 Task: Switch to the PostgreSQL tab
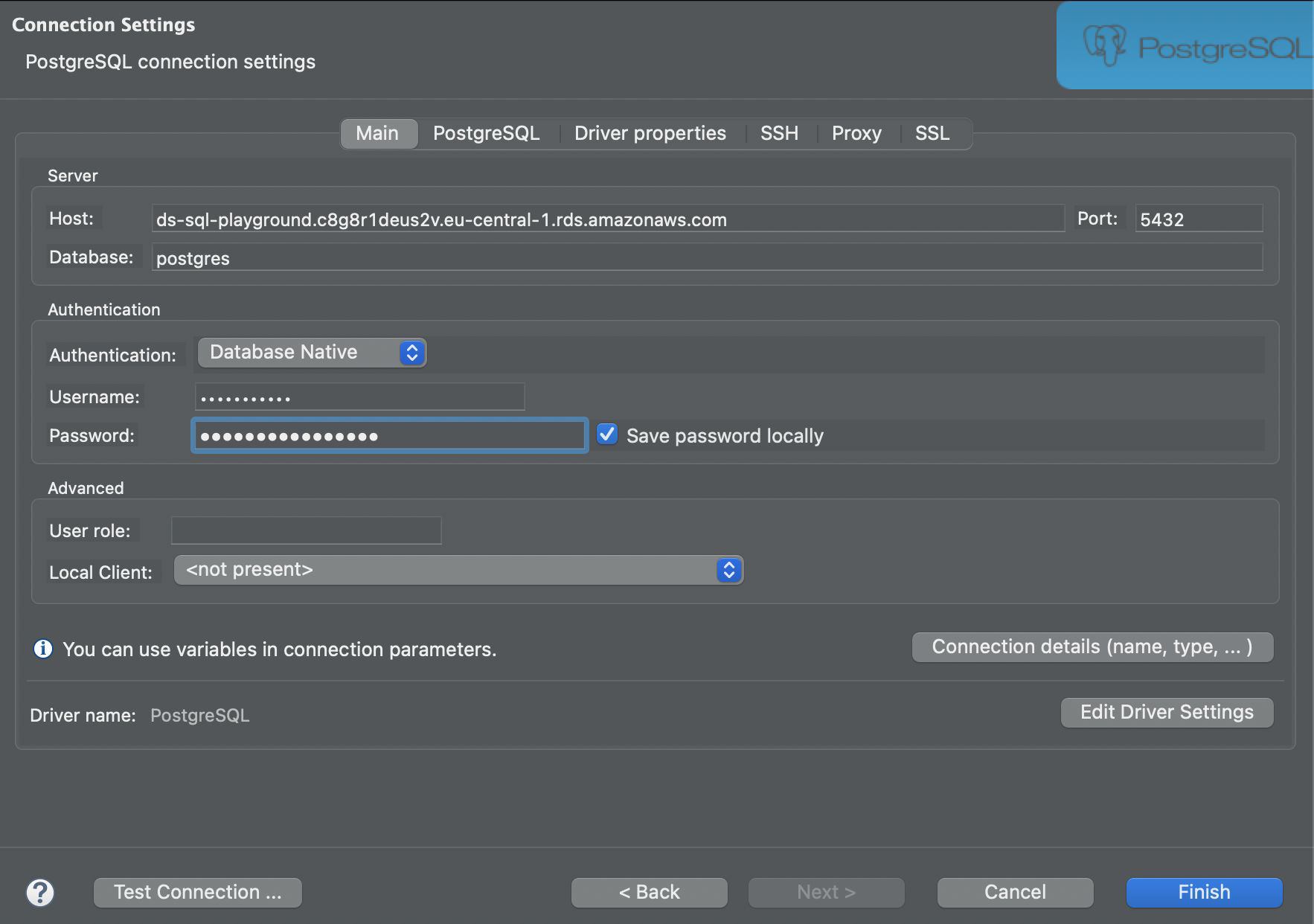(x=486, y=133)
